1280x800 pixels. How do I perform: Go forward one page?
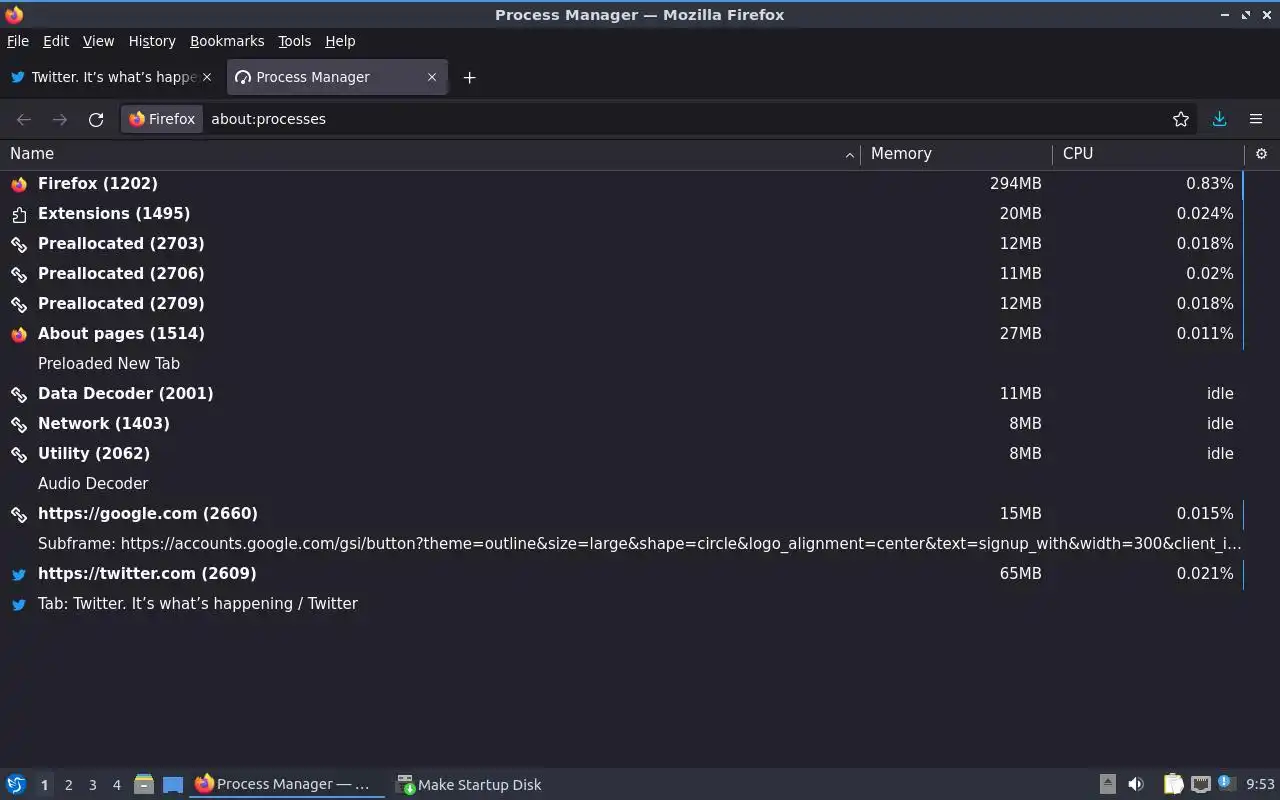click(x=60, y=119)
